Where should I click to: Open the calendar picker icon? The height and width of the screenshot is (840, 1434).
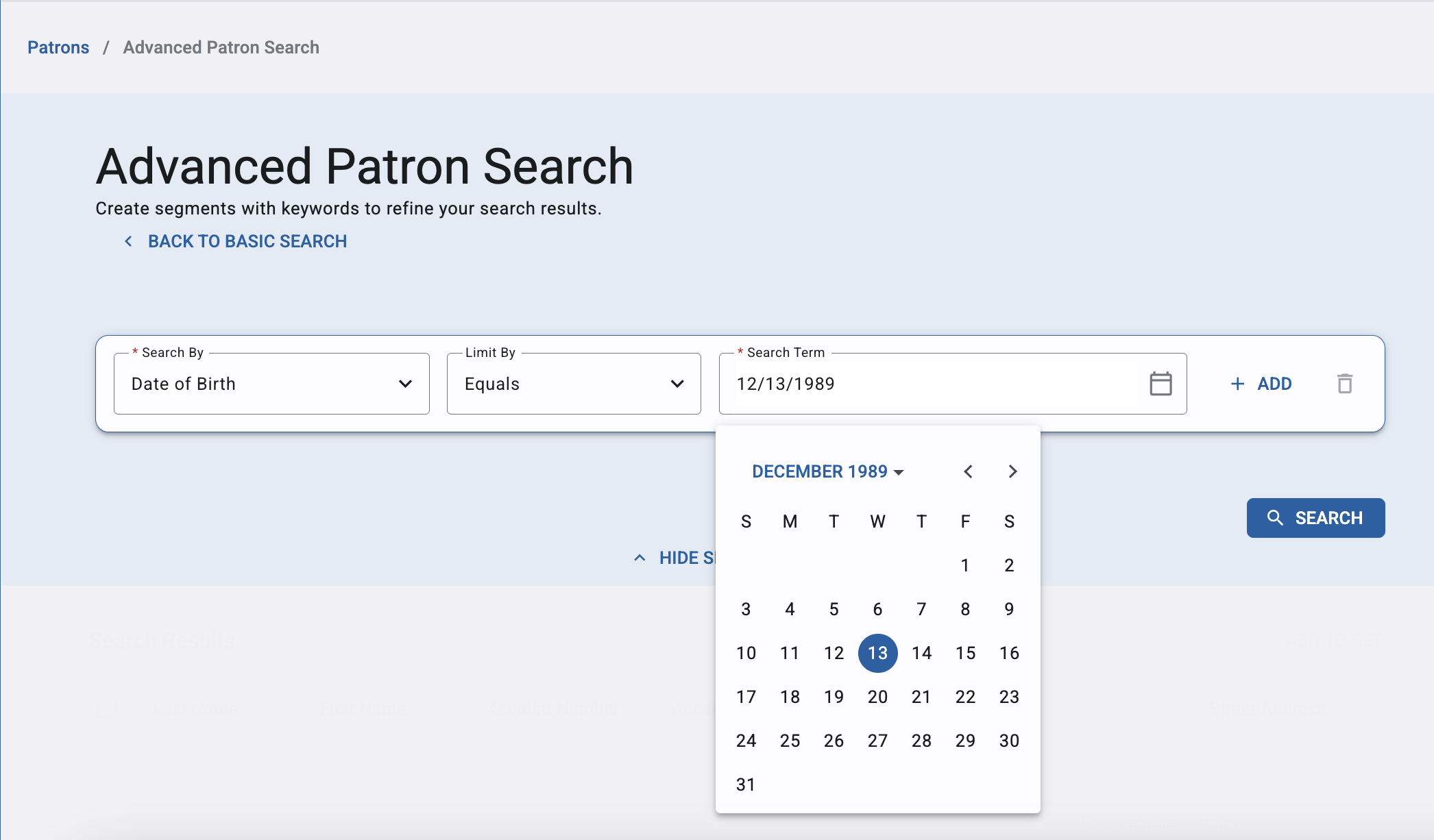tap(1160, 384)
